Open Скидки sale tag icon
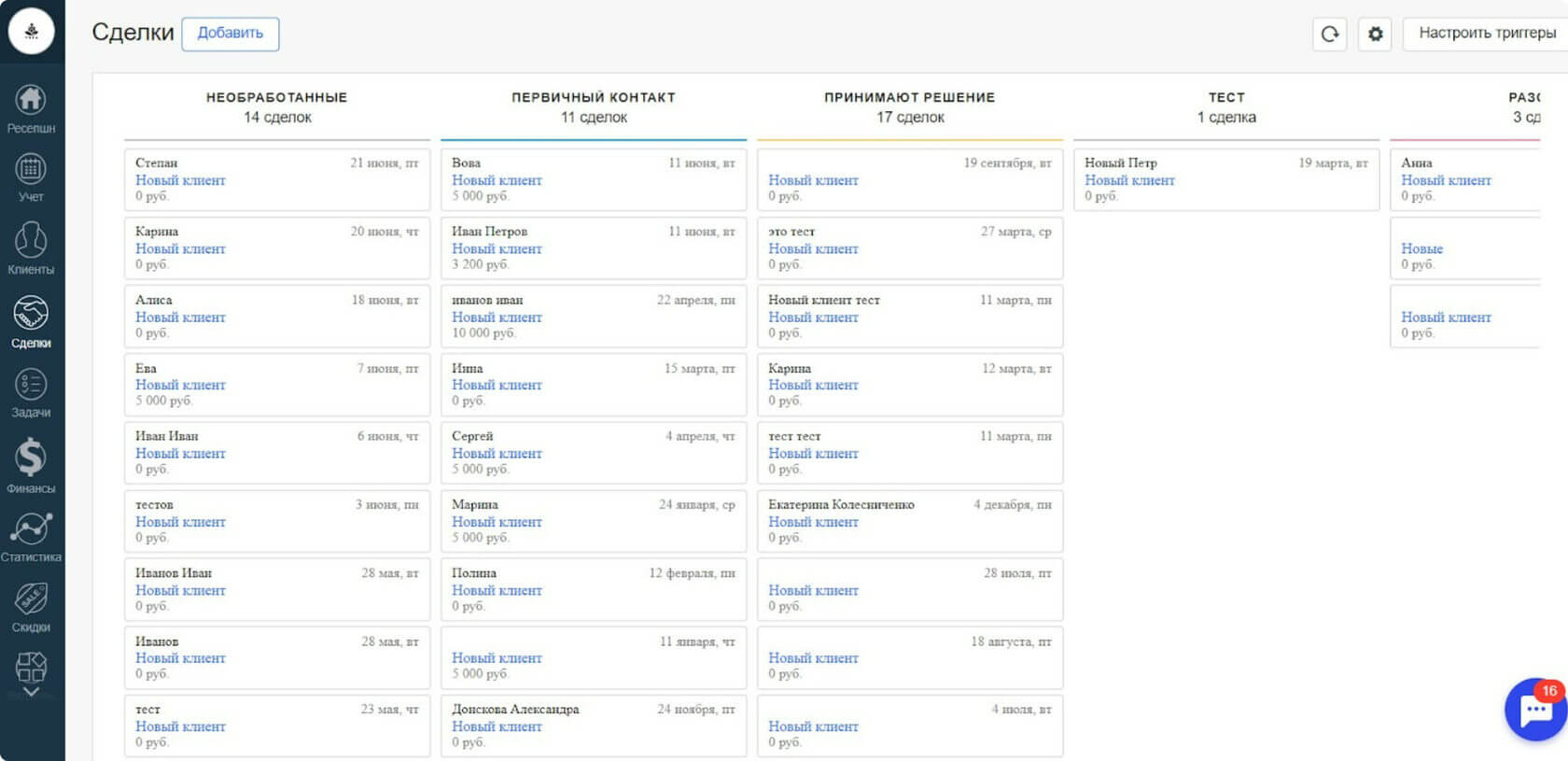 pos(31,599)
